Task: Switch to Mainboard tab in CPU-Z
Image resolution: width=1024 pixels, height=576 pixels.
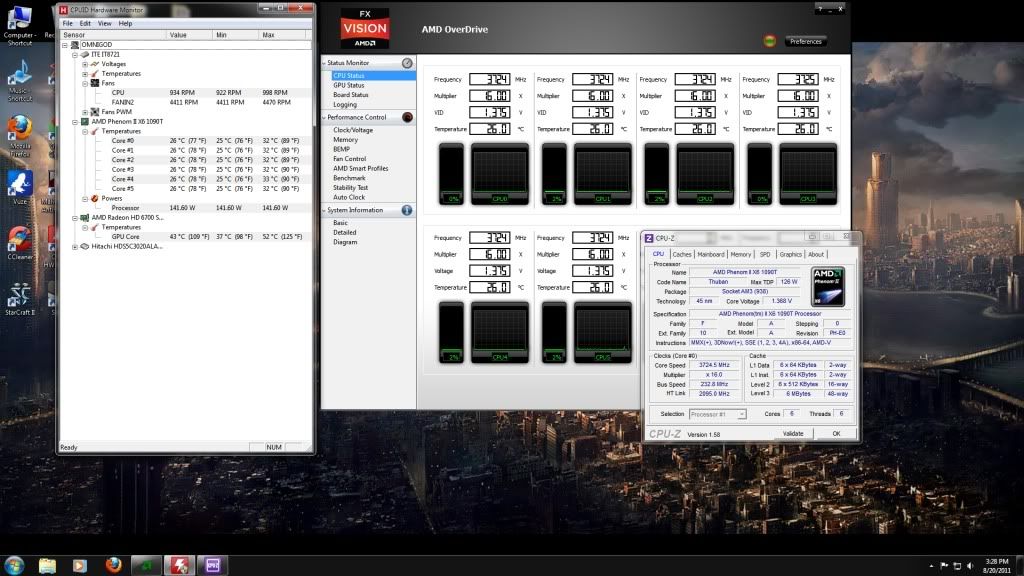Action: click(x=711, y=255)
